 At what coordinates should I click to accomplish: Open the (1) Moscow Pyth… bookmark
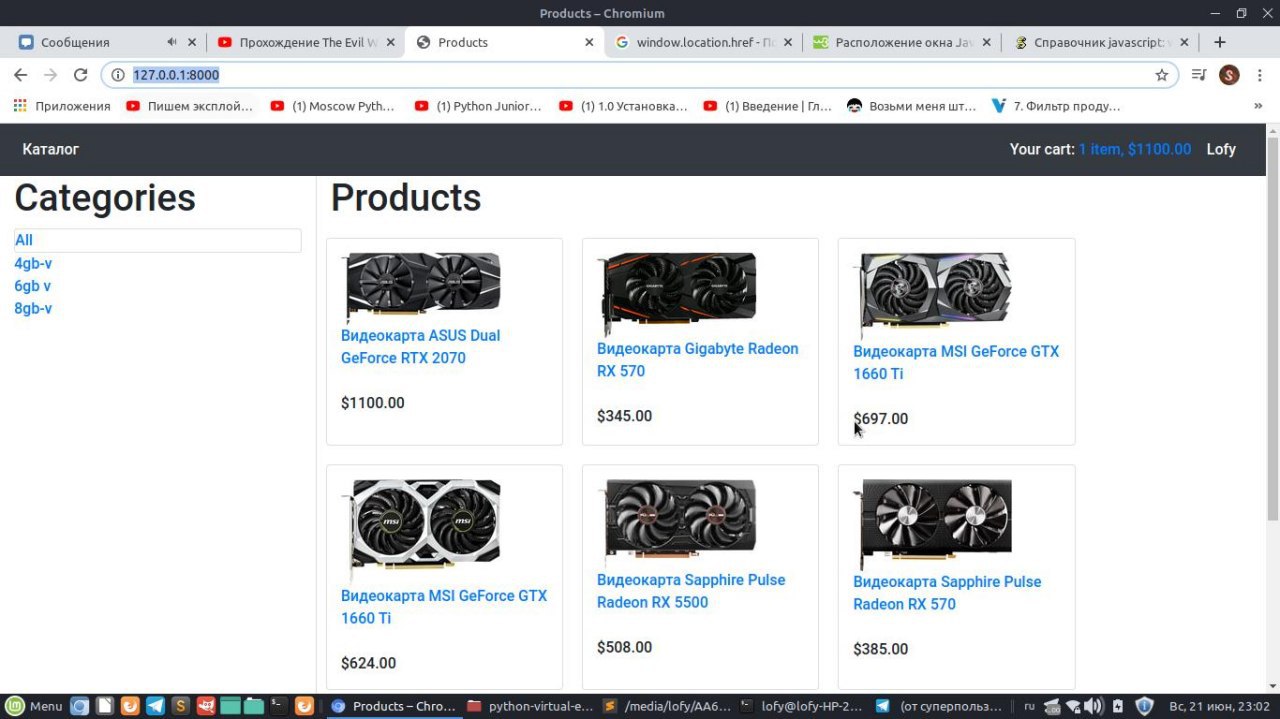(x=333, y=106)
